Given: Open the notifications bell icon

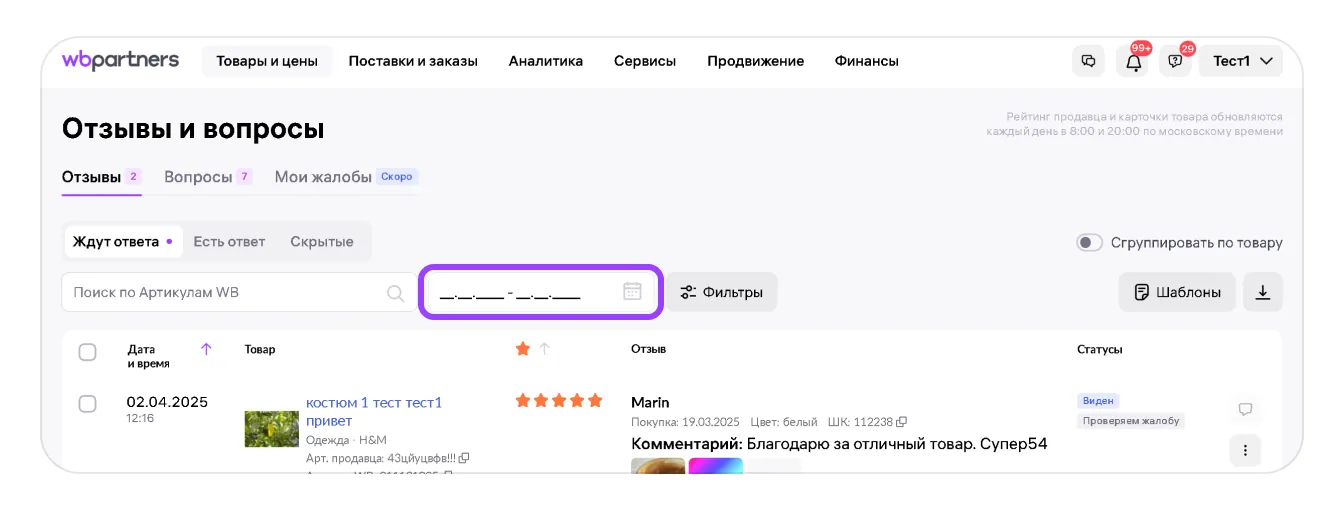Looking at the screenshot, I should click(x=1133, y=61).
